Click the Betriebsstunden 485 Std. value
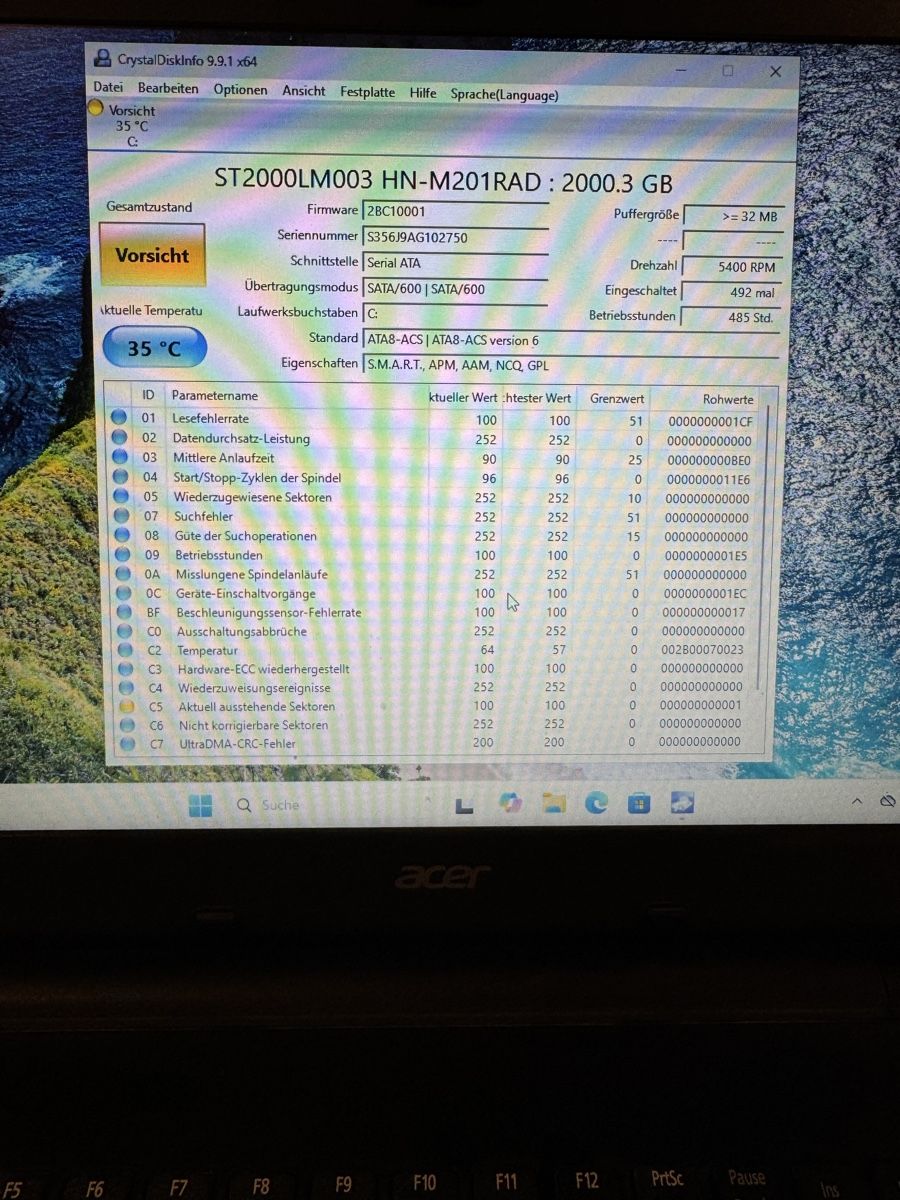This screenshot has height=1200, width=900. (732, 317)
